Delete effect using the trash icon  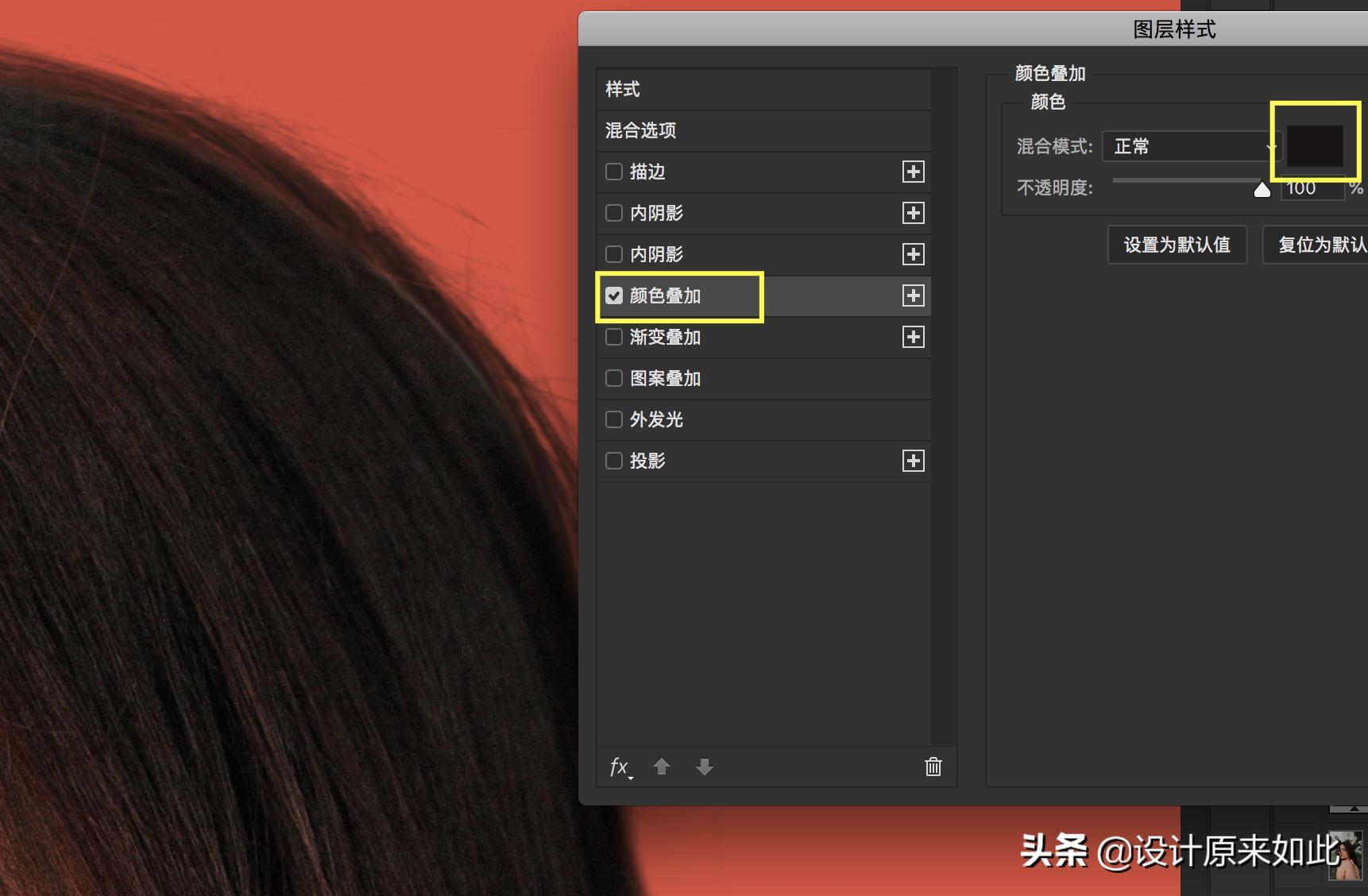point(933,767)
